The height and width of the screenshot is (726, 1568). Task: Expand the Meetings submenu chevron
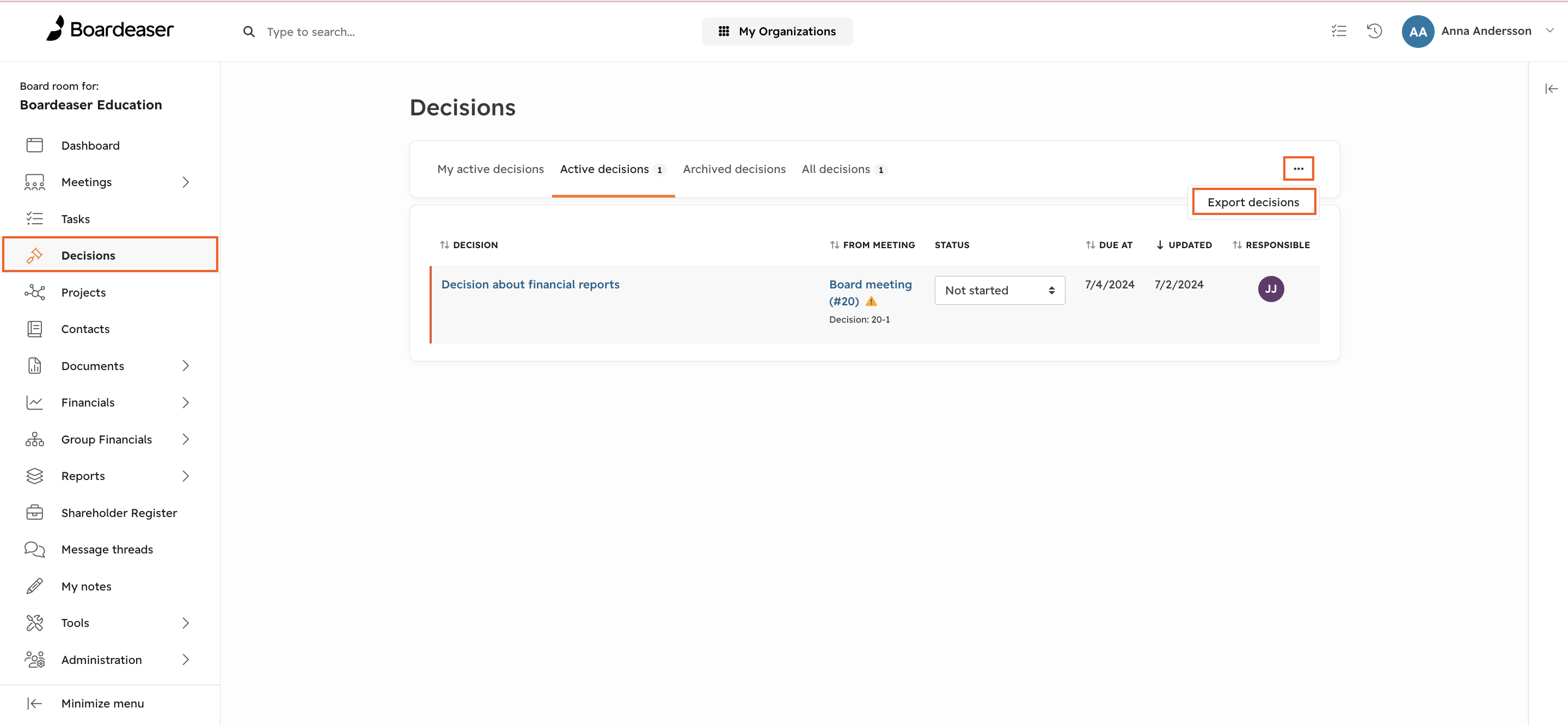[x=186, y=182]
